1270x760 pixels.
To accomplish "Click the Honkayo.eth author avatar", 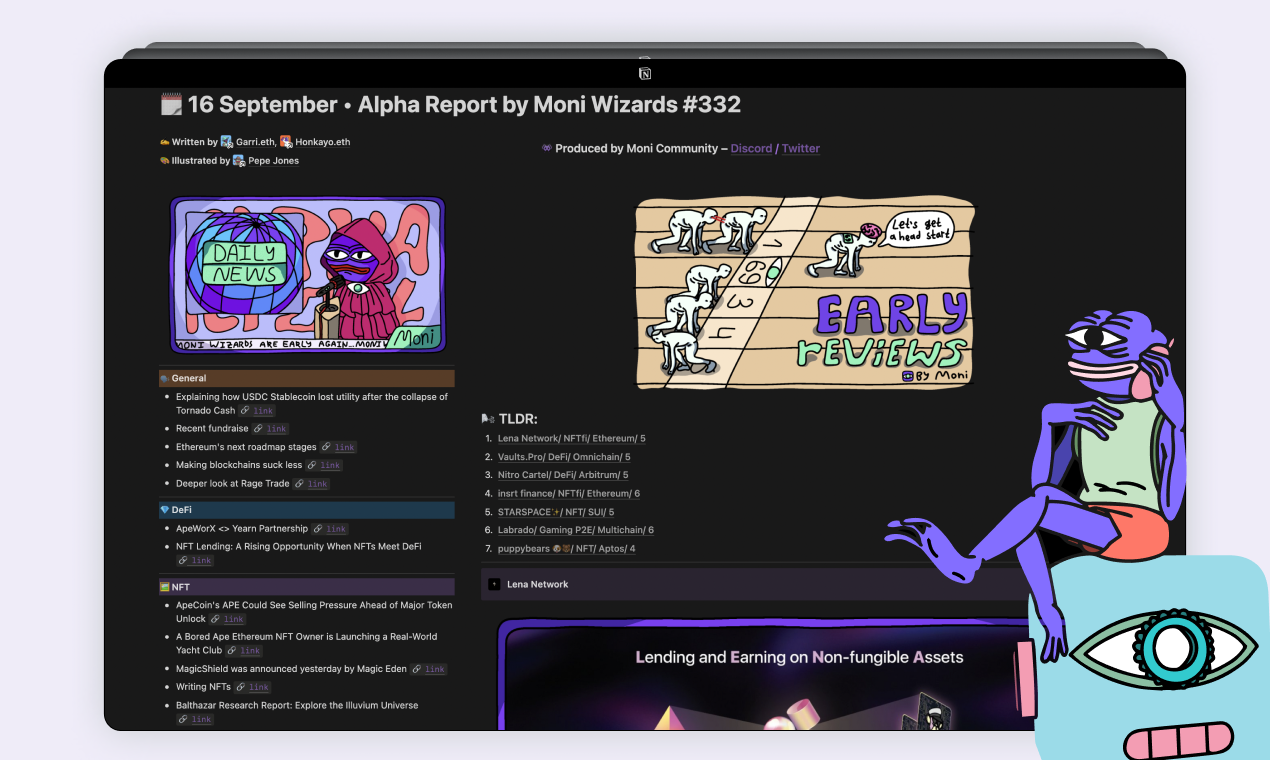I will tap(286, 142).
